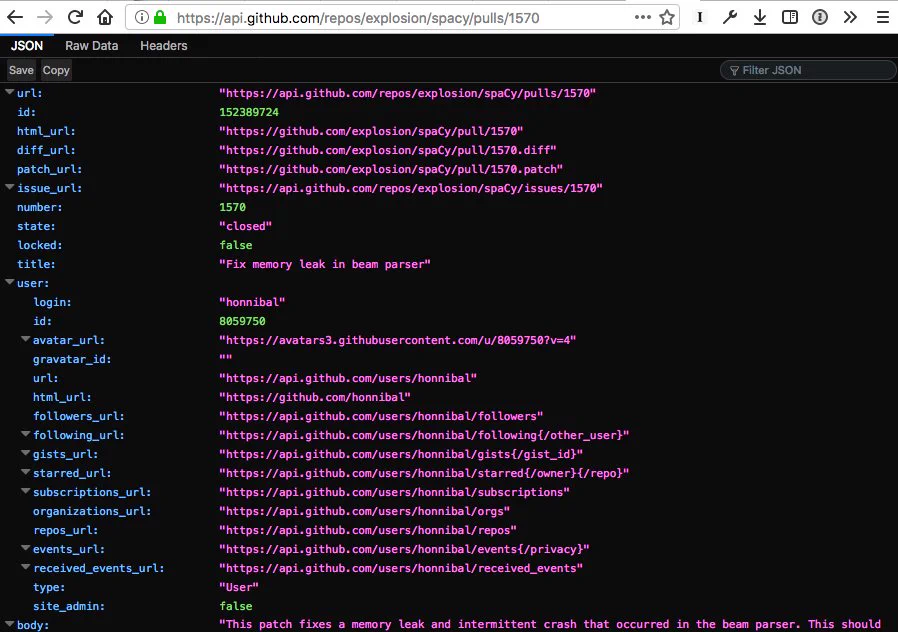
Task: Open page actions three-dot menu
Action: pyautogui.click(x=643, y=17)
